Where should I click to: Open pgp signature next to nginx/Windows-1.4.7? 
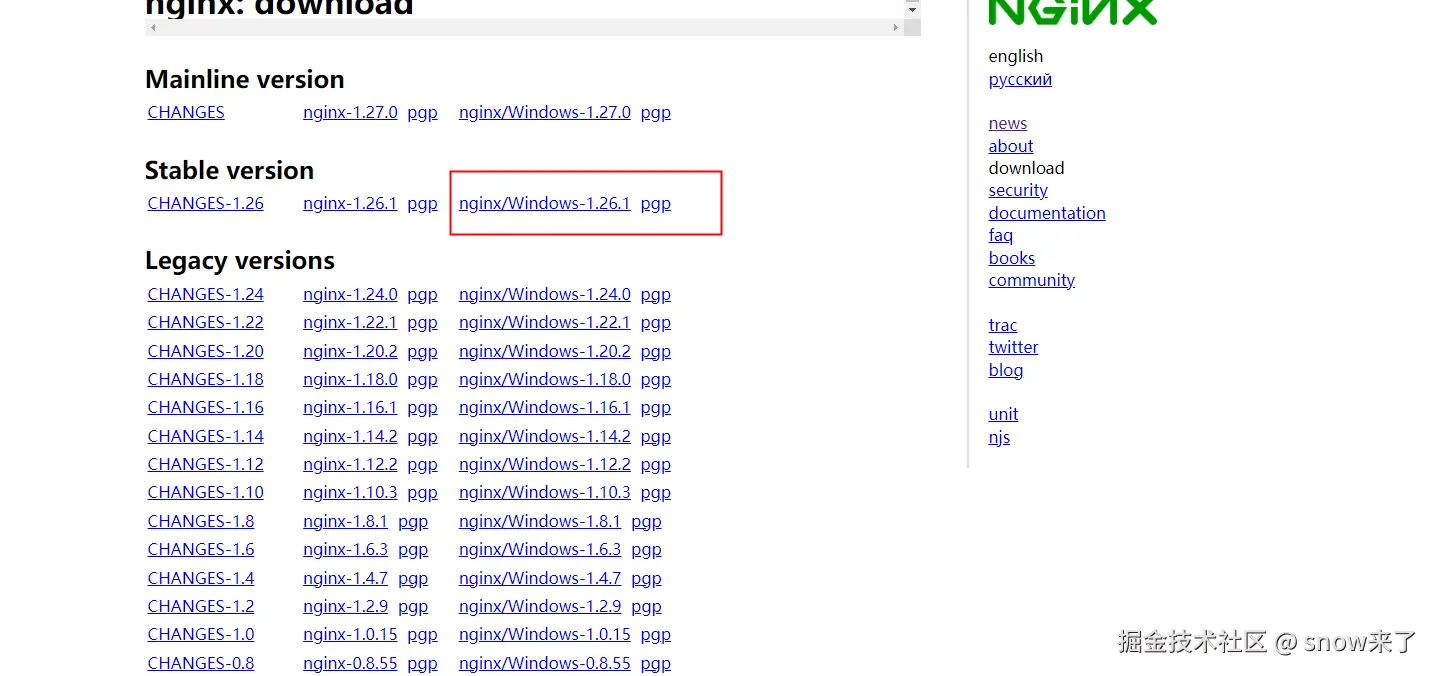tap(647, 579)
